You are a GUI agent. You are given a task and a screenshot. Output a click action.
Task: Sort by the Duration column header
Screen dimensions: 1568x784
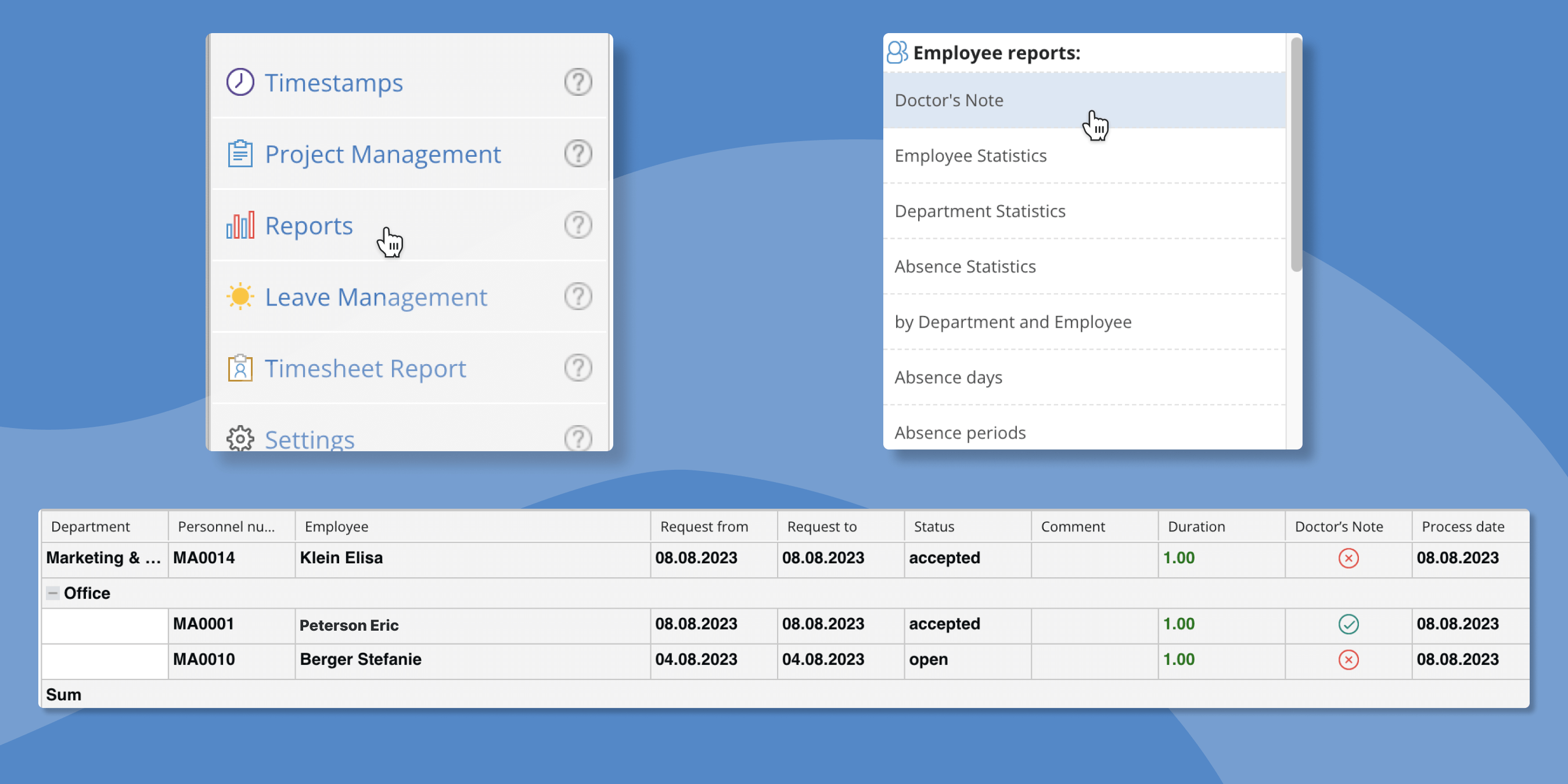pyautogui.click(x=1222, y=527)
